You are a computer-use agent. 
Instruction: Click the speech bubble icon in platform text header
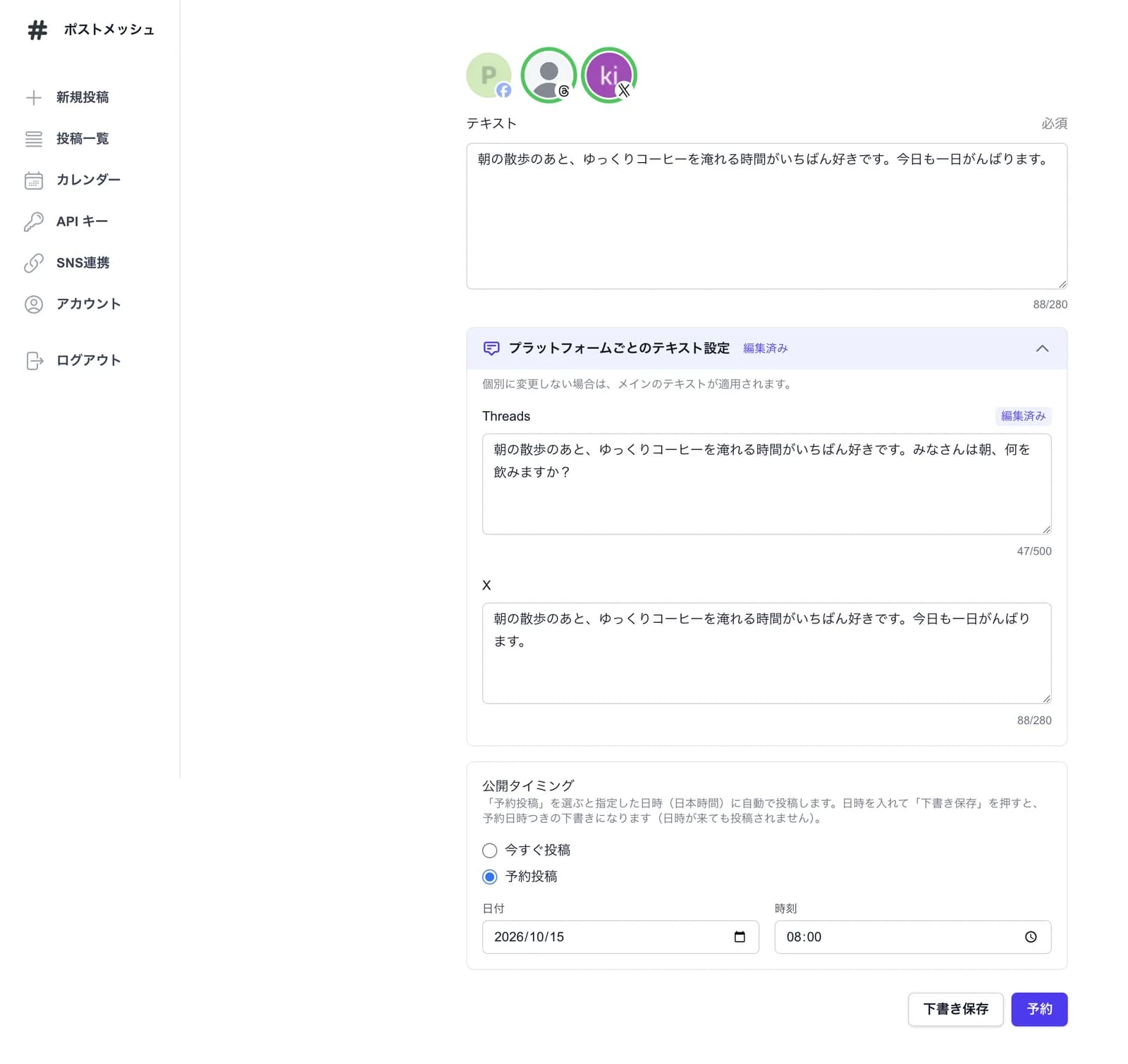click(x=491, y=348)
